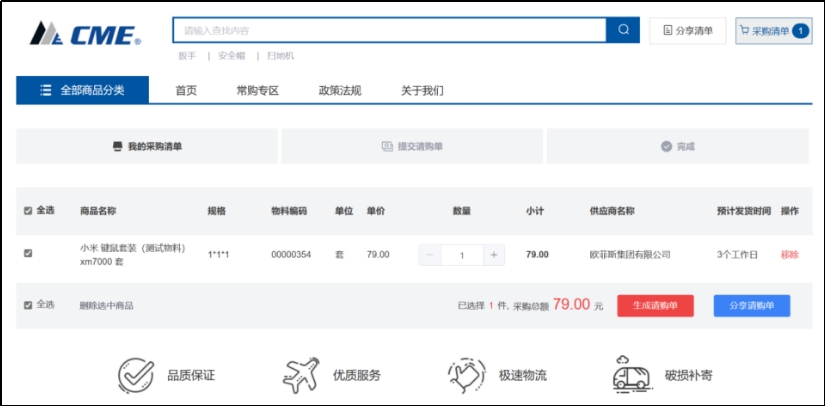
Task: Click the CME logo
Action: pos(85,34)
